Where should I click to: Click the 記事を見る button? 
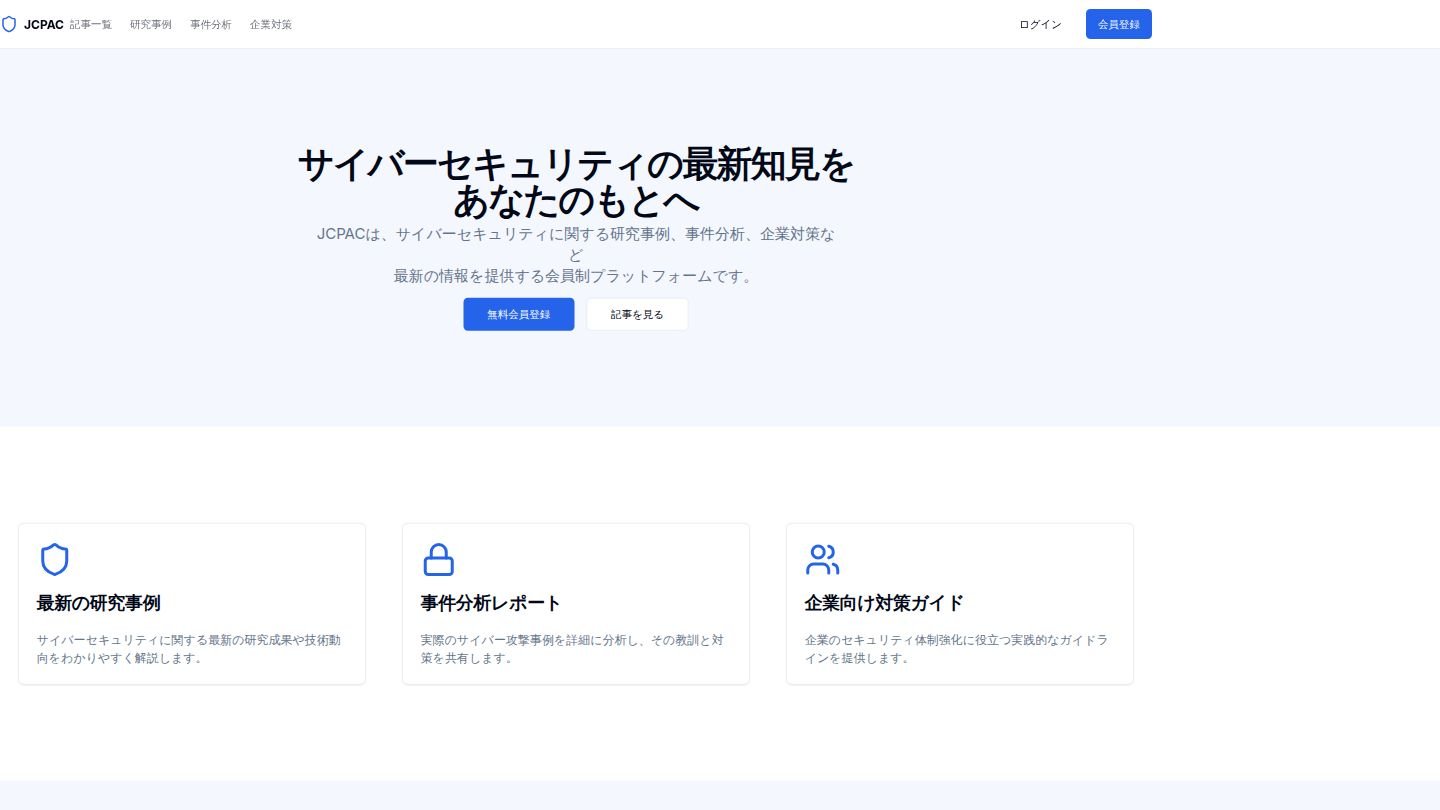(637, 314)
